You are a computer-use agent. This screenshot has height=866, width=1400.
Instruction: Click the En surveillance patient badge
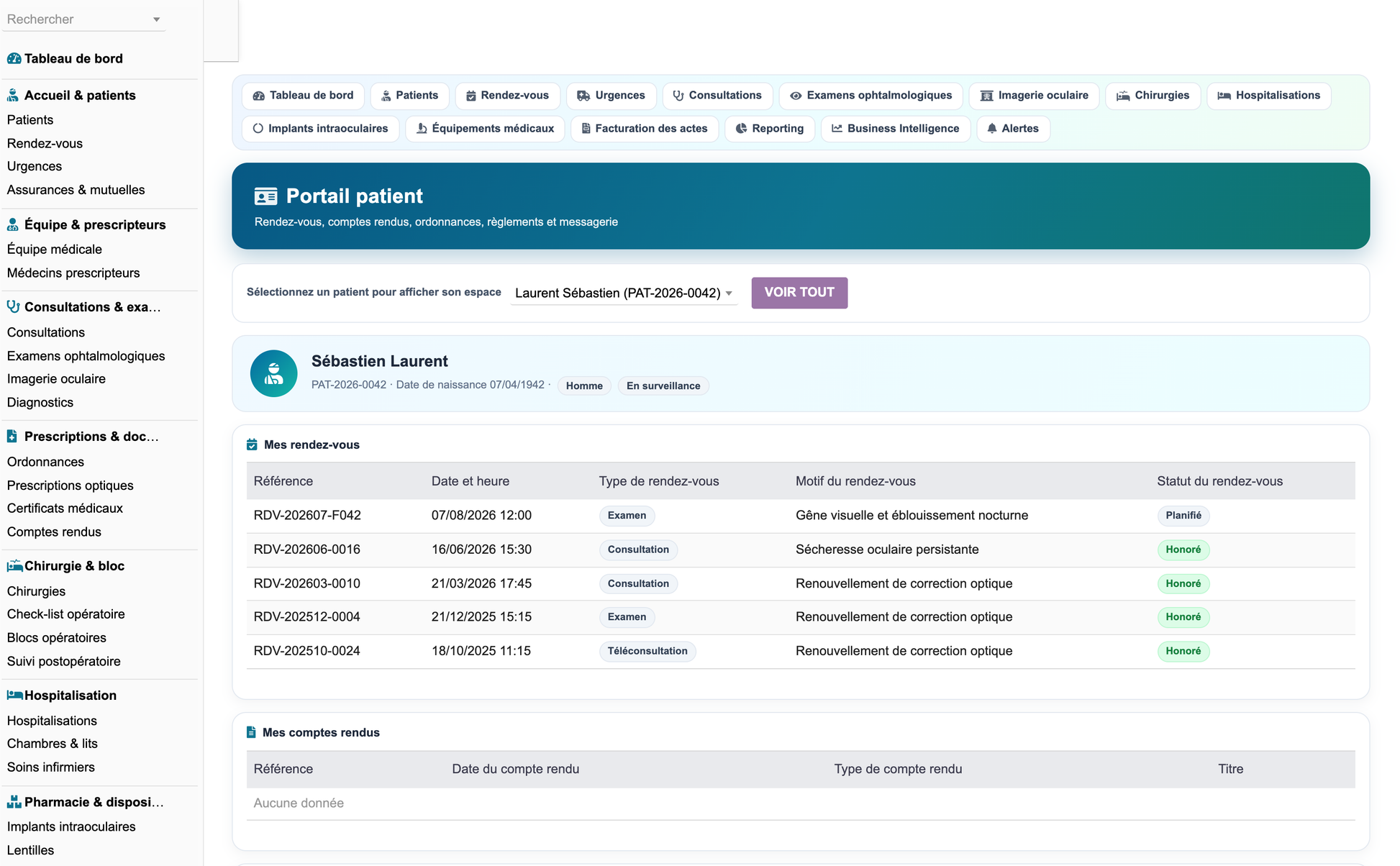pos(663,386)
